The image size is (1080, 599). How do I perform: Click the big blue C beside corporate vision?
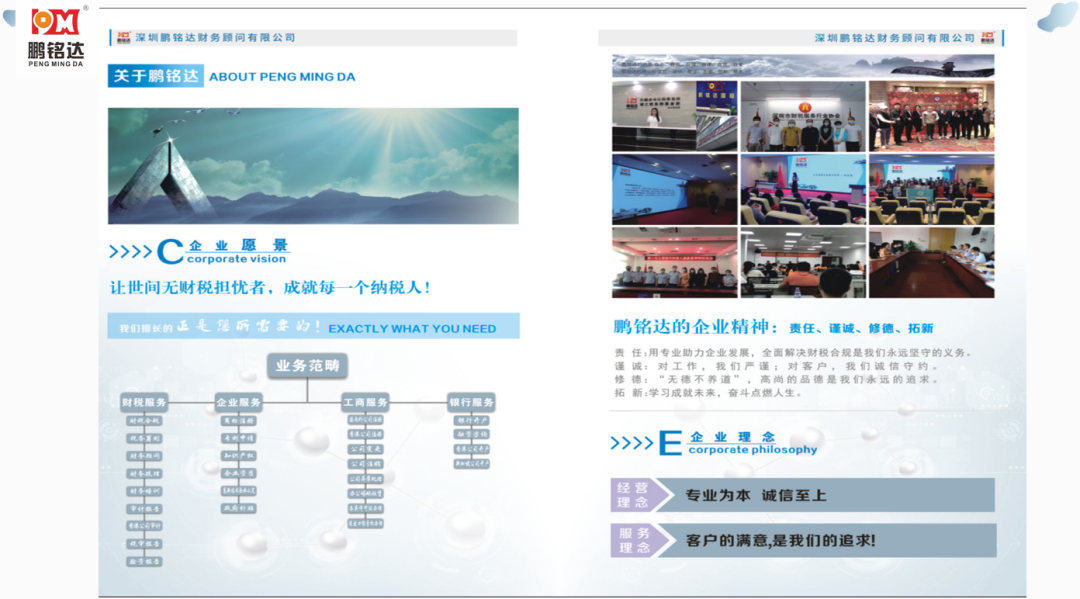169,252
